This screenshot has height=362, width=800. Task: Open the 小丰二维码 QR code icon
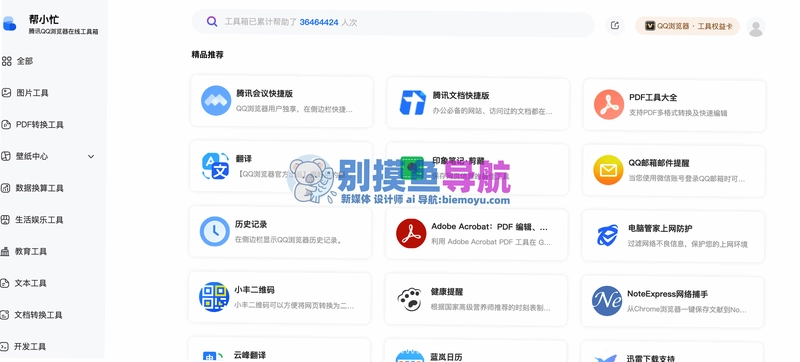pos(214,297)
